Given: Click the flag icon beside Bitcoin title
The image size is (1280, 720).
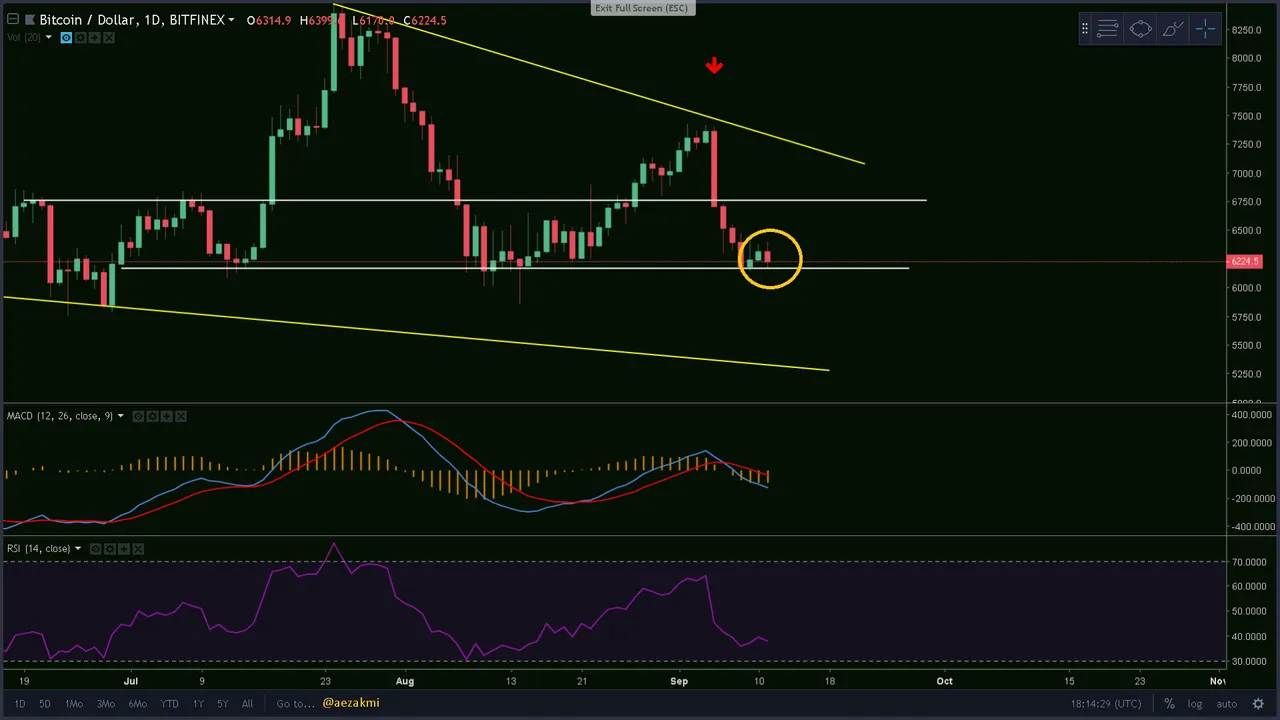Looking at the screenshot, I should (29, 20).
